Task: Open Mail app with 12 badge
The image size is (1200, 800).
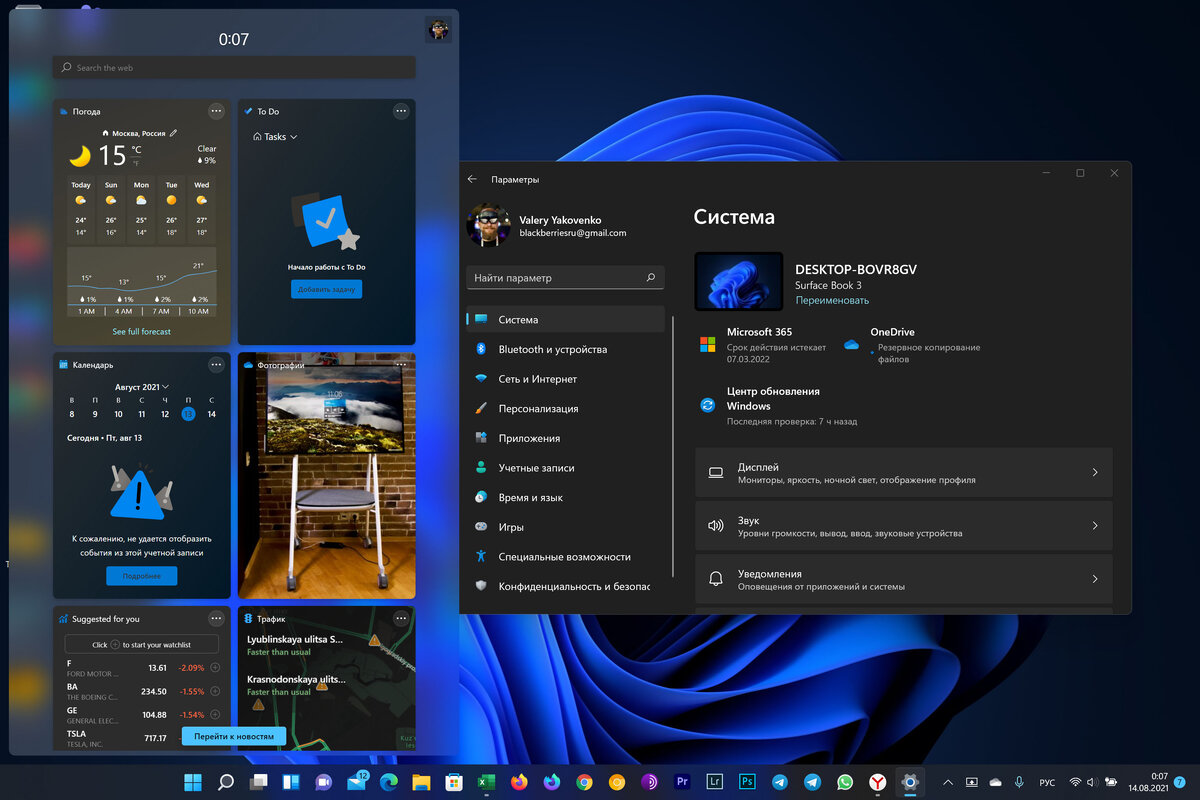Action: point(357,781)
